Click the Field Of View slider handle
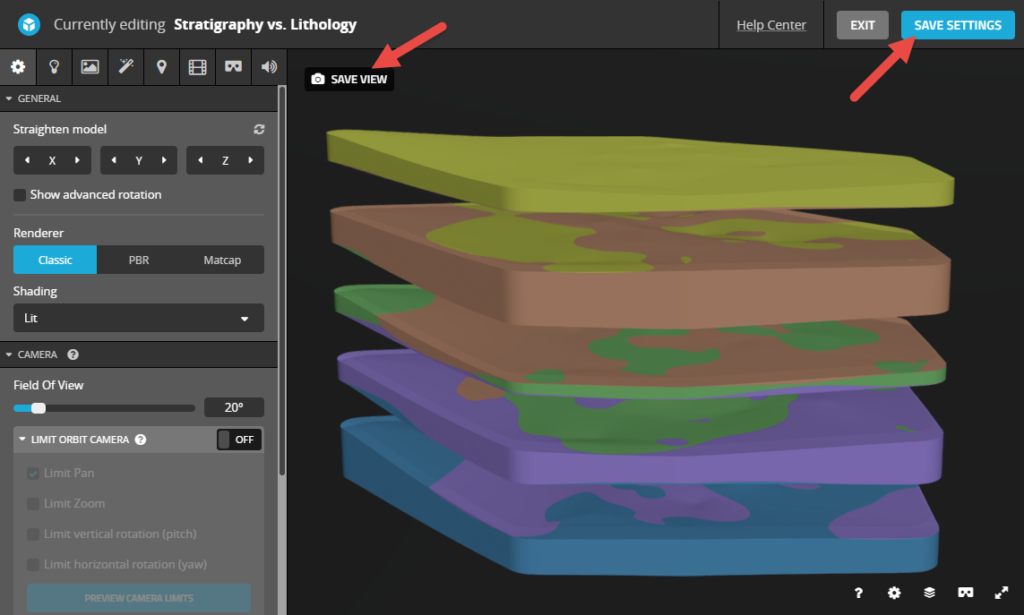Image resolution: width=1024 pixels, height=615 pixels. click(x=39, y=408)
